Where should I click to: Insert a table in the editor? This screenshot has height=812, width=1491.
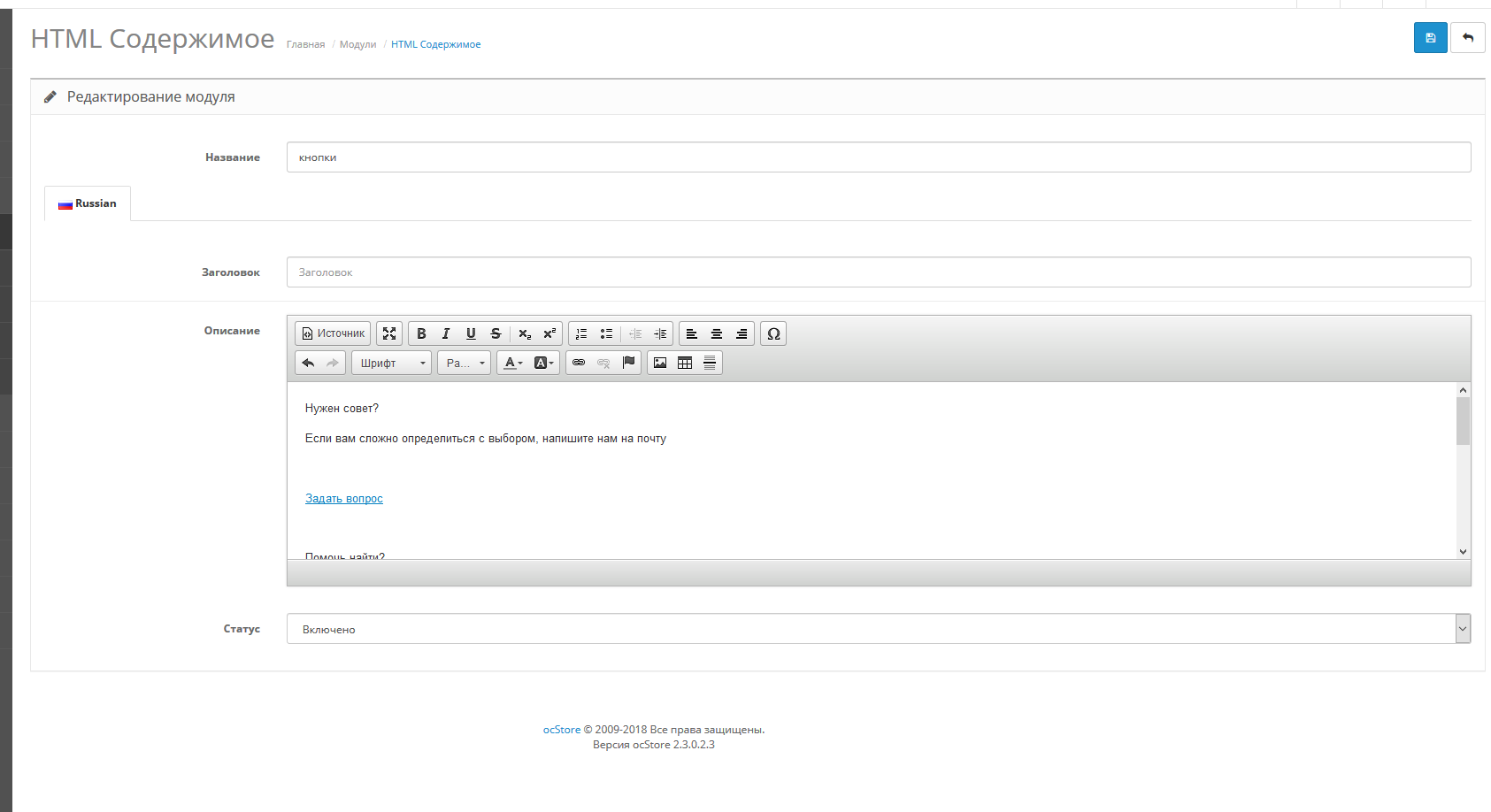click(x=685, y=363)
